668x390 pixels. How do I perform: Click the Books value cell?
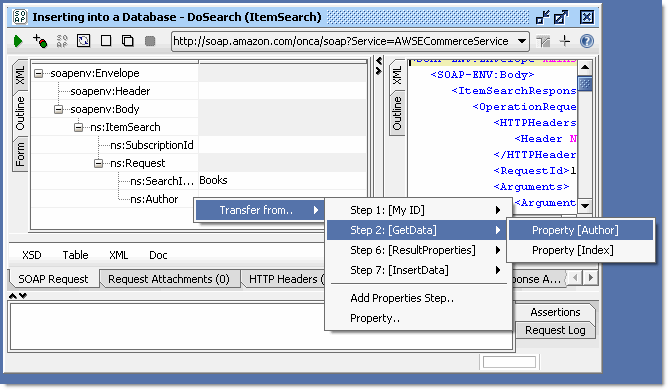(x=282, y=181)
